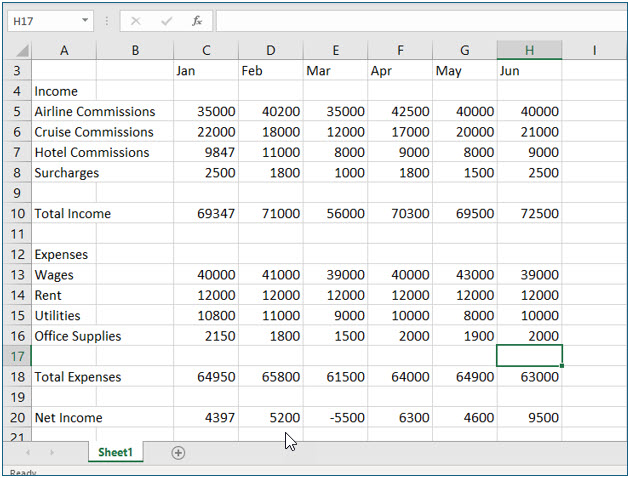This screenshot has height=478, width=628.
Task: Click the Apr header cell
Action: click(400, 71)
